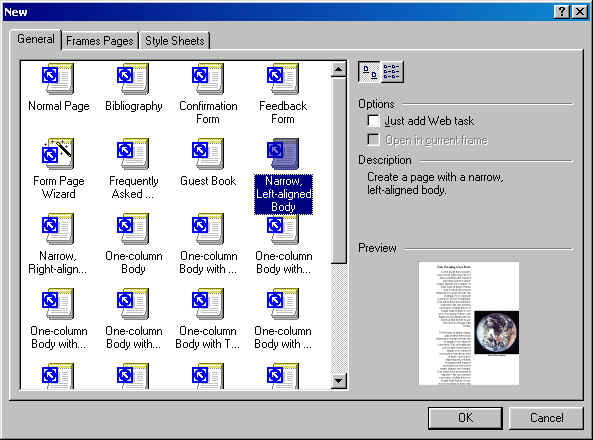Enable Just add Web task checkbox
Screen dimensions: 593x440
click(x=373, y=121)
